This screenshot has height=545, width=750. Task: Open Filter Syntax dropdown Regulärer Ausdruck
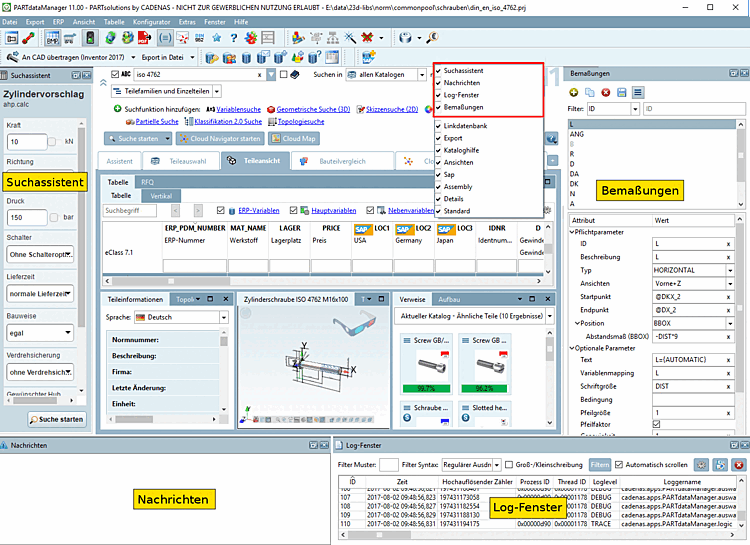[472, 465]
